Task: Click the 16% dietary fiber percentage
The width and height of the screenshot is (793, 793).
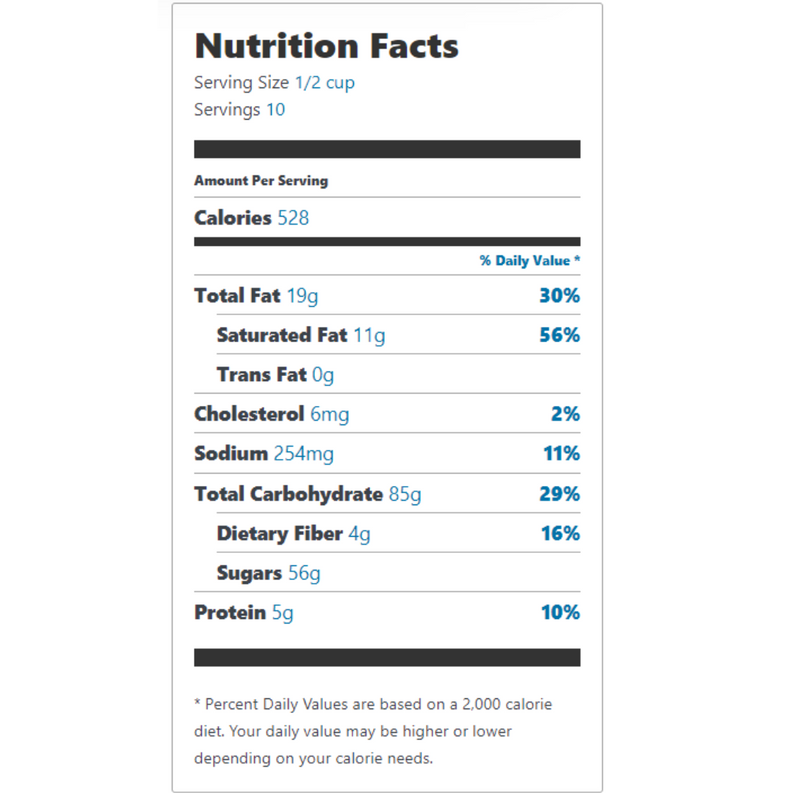Action: (560, 533)
